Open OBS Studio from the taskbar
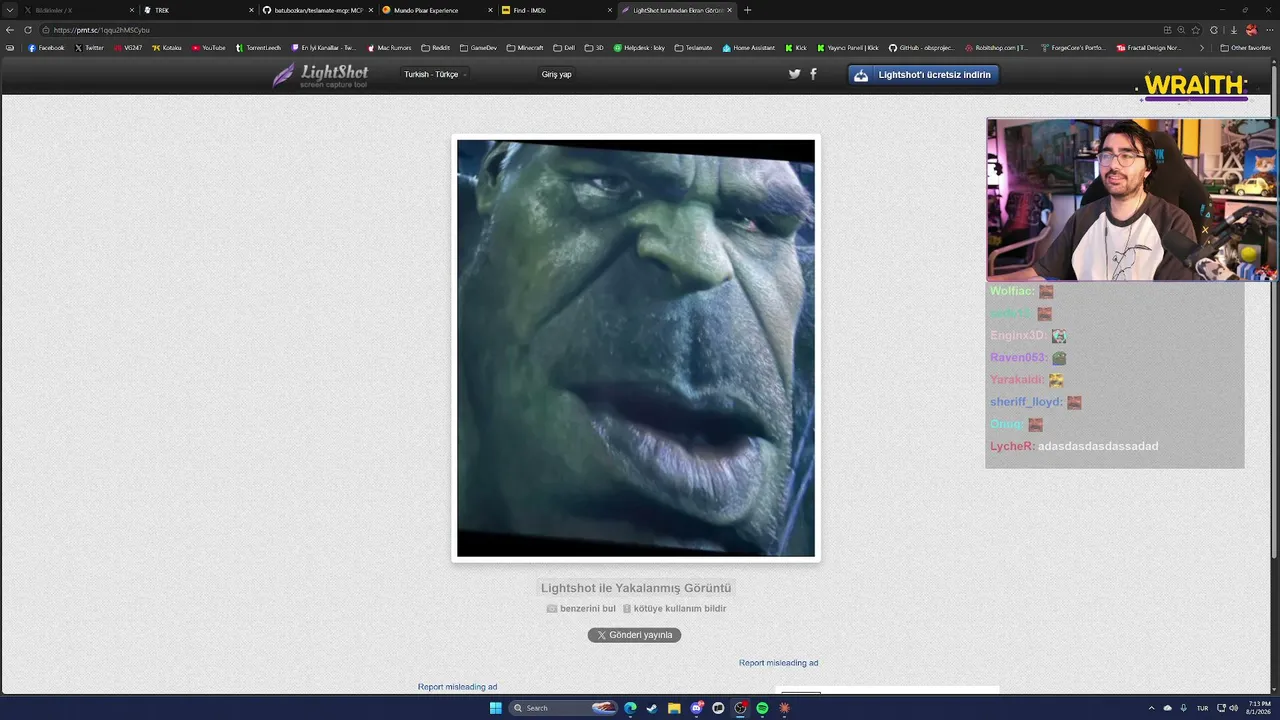 pyautogui.click(x=740, y=708)
